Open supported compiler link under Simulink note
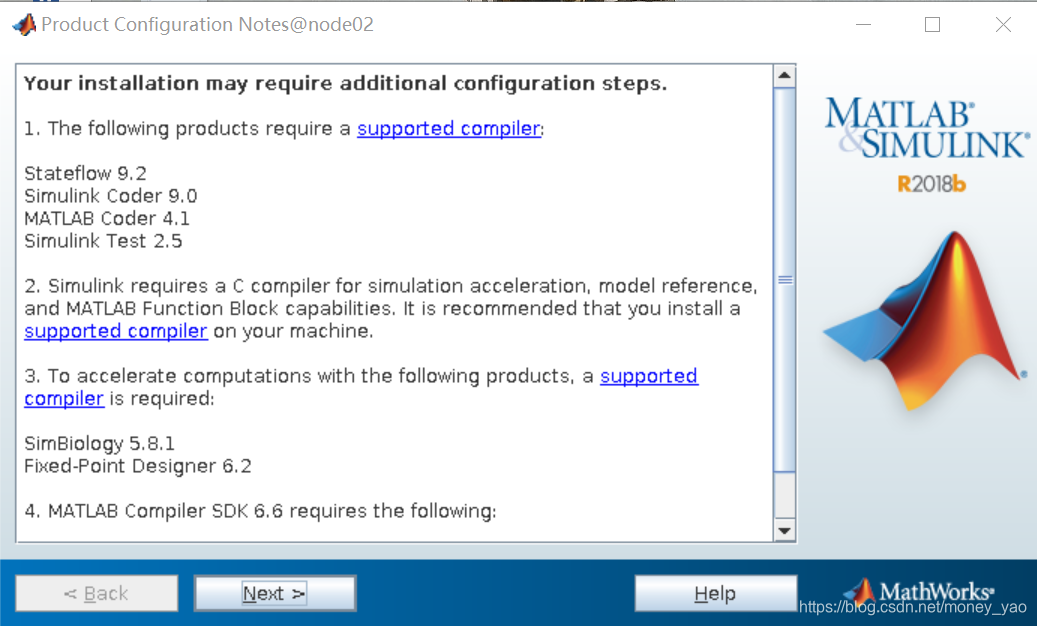 tap(116, 331)
